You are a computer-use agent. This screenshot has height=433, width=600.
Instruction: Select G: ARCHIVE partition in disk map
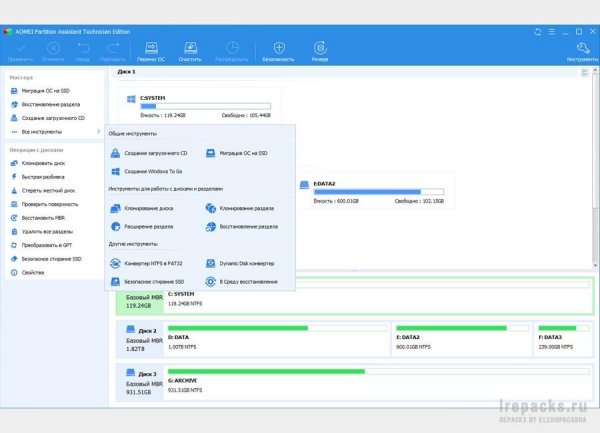point(378,383)
